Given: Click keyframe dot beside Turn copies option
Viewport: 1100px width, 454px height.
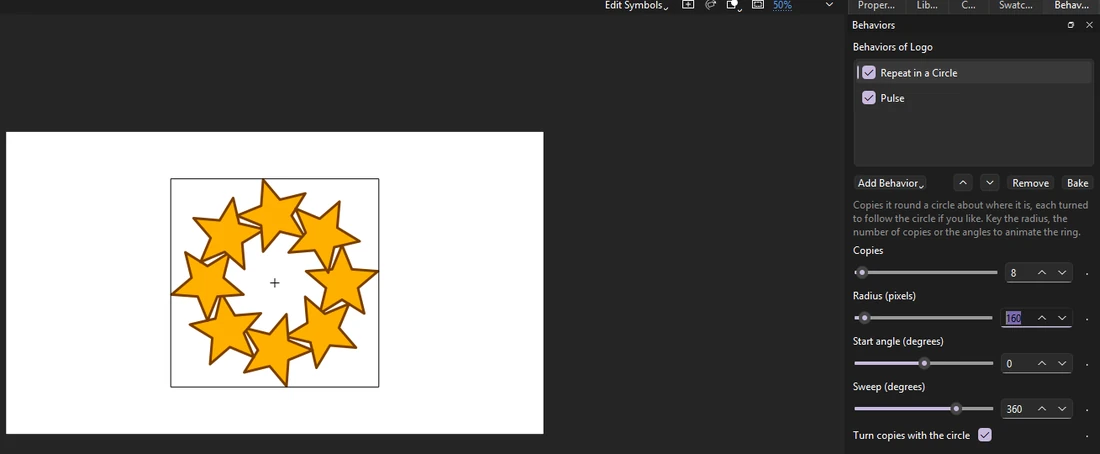Looking at the screenshot, I should (1087, 436).
